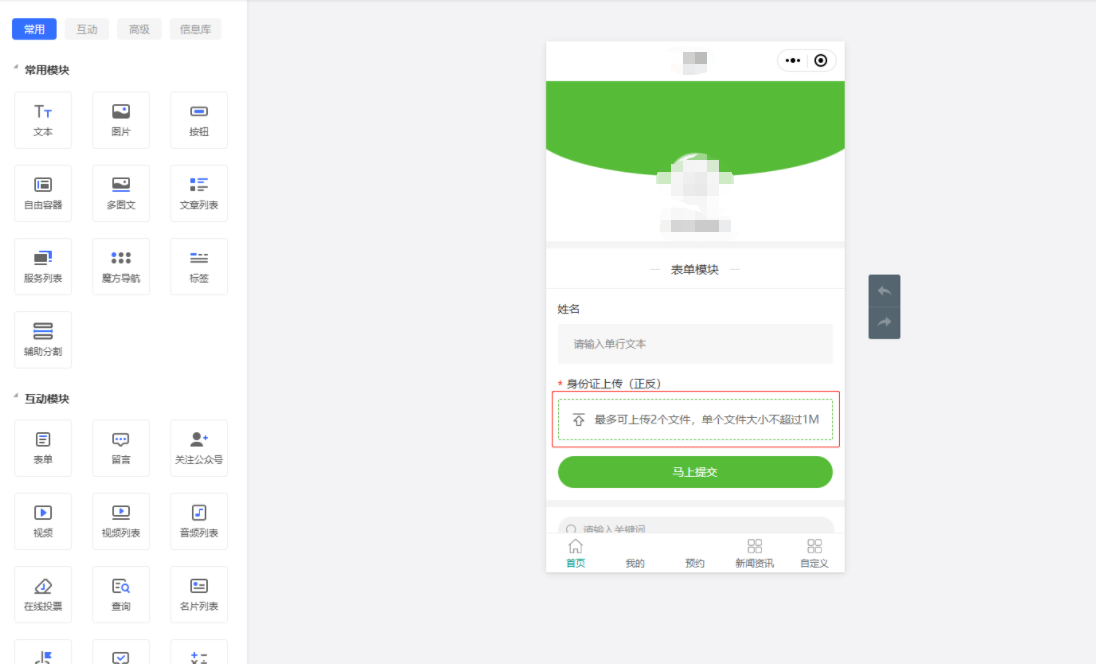This screenshot has height=664, width=1096.
Task: Select the 查询 module
Action: coord(121,595)
